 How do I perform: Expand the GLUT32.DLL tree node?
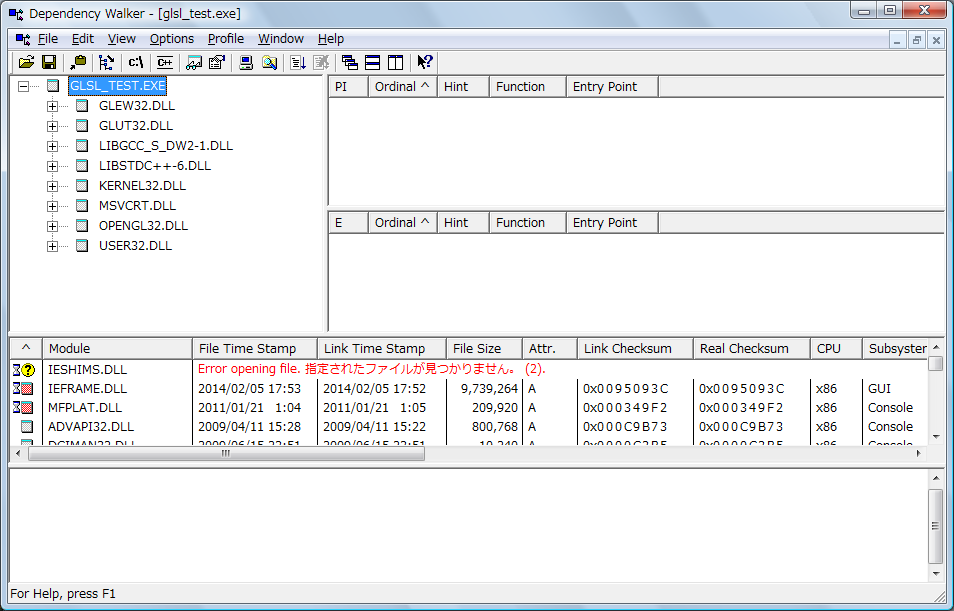point(52,127)
